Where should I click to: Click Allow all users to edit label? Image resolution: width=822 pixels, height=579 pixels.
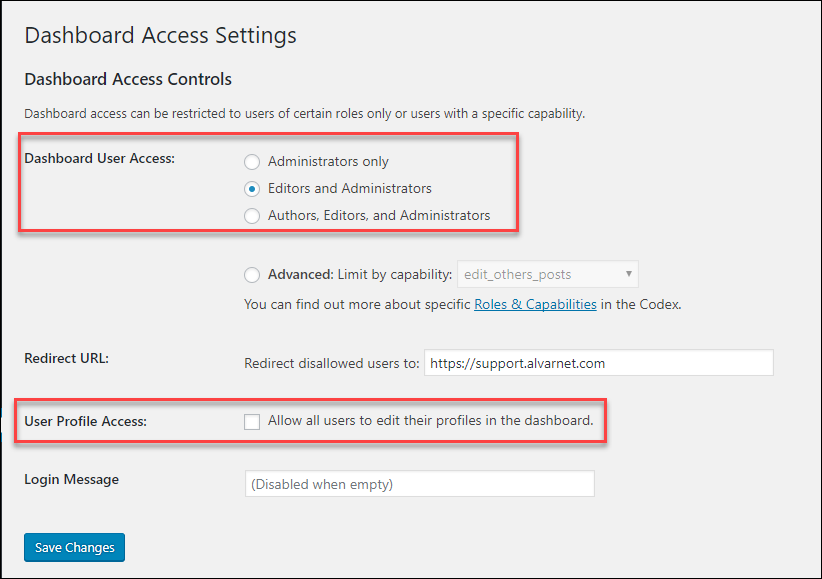click(x=430, y=421)
